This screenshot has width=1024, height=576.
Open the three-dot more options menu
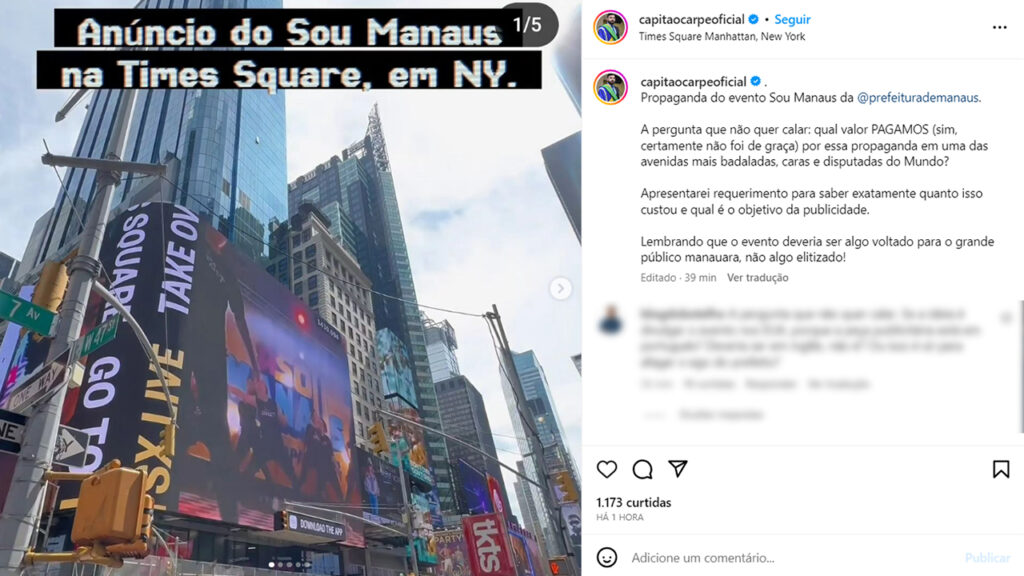pyautogui.click(x=999, y=27)
